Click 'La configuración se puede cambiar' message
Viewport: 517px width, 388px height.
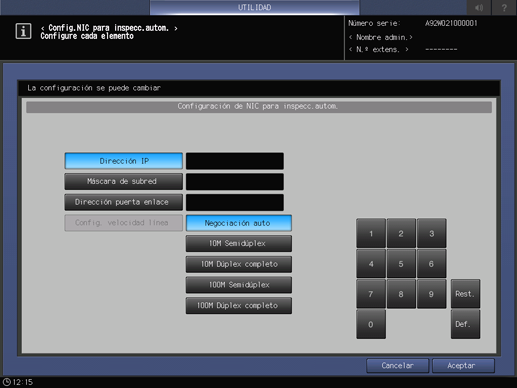[94, 88]
